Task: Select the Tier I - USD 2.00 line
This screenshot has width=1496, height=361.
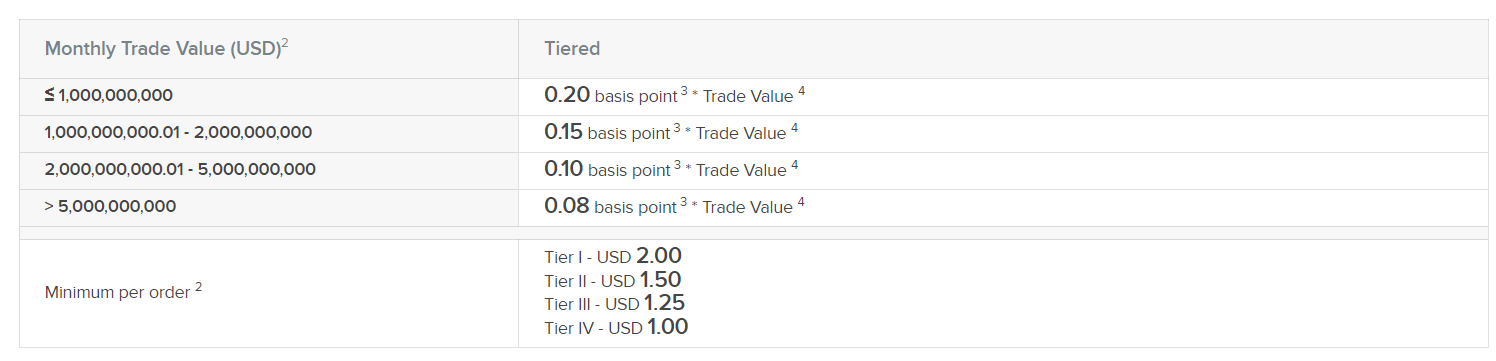Action: 613,256
